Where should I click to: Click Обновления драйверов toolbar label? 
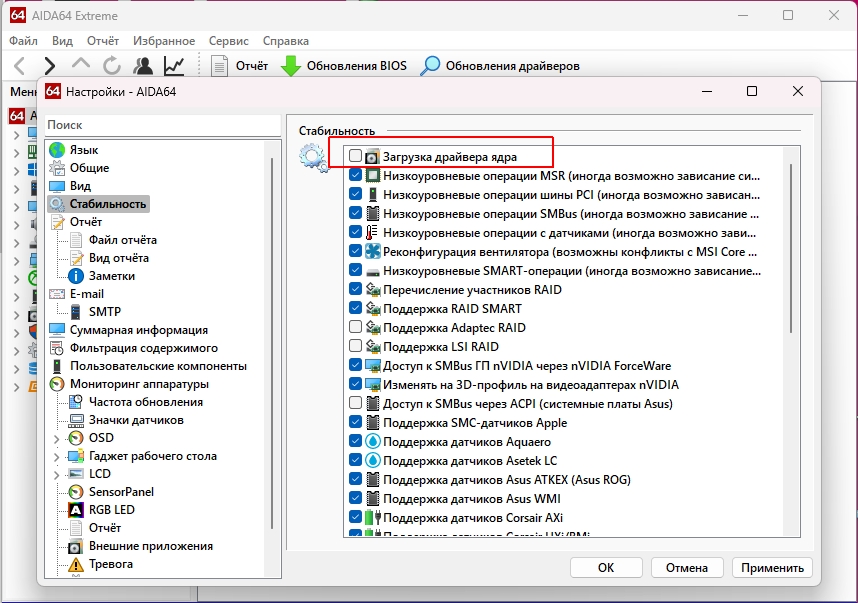513,66
